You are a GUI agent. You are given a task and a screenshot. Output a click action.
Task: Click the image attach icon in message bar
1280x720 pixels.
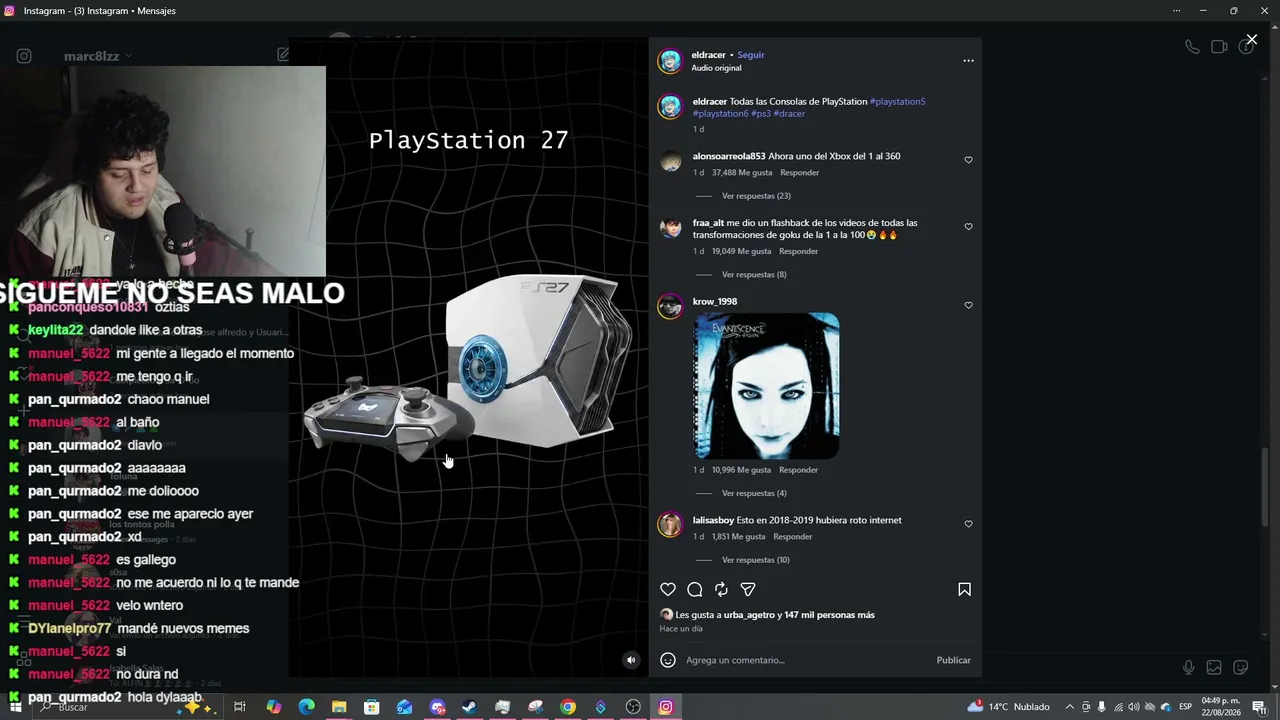pyautogui.click(x=1214, y=668)
